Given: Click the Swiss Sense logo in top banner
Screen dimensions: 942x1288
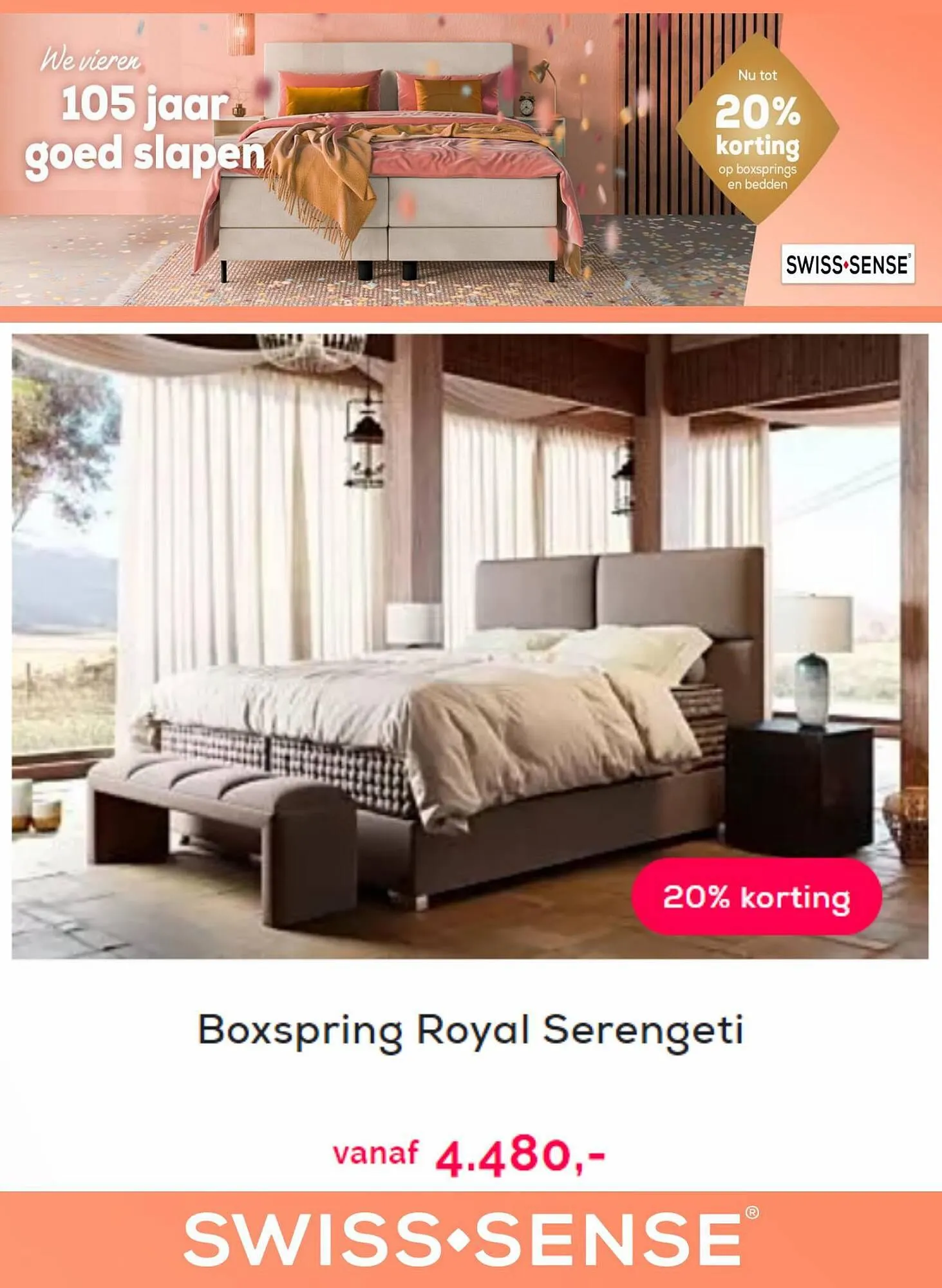Looking at the screenshot, I should [x=847, y=264].
